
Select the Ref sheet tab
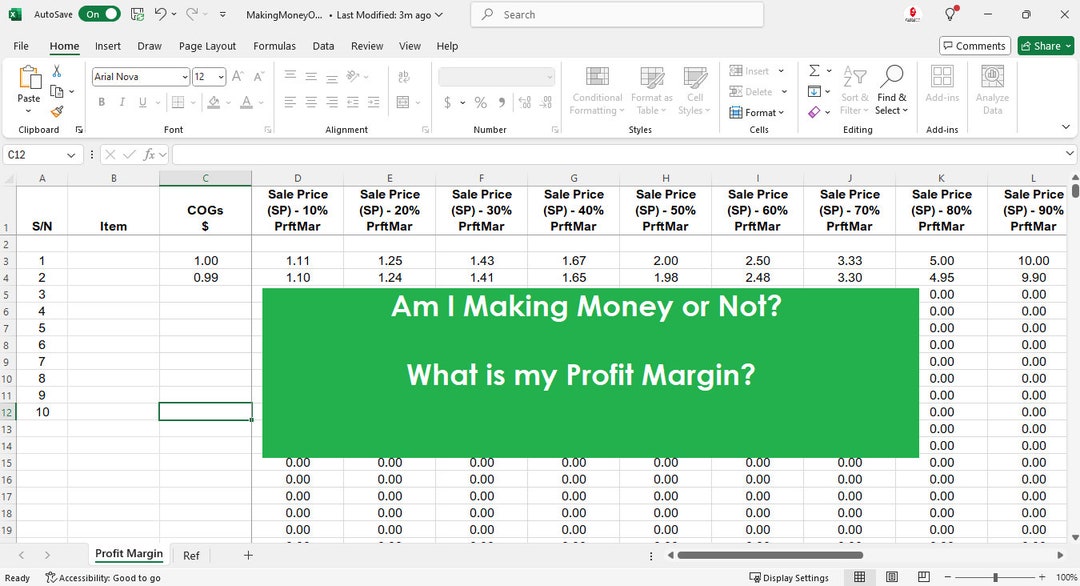coord(190,555)
